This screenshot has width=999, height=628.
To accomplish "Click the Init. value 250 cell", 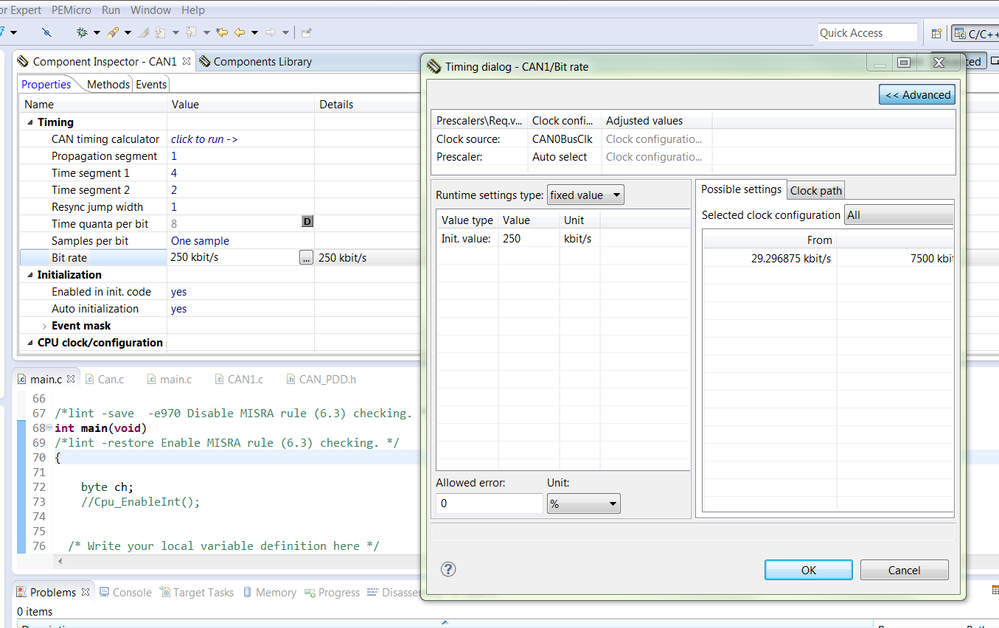I will click(x=529, y=239).
